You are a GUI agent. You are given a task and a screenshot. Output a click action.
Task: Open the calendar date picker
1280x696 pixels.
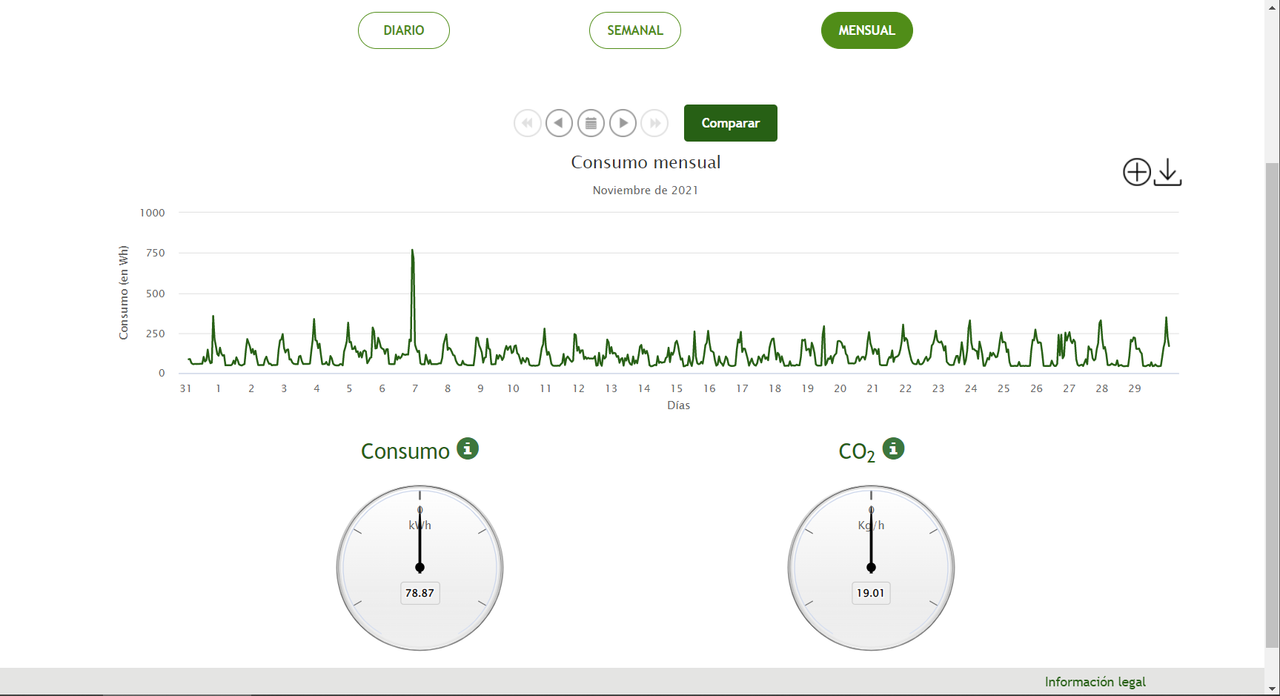pyautogui.click(x=591, y=123)
